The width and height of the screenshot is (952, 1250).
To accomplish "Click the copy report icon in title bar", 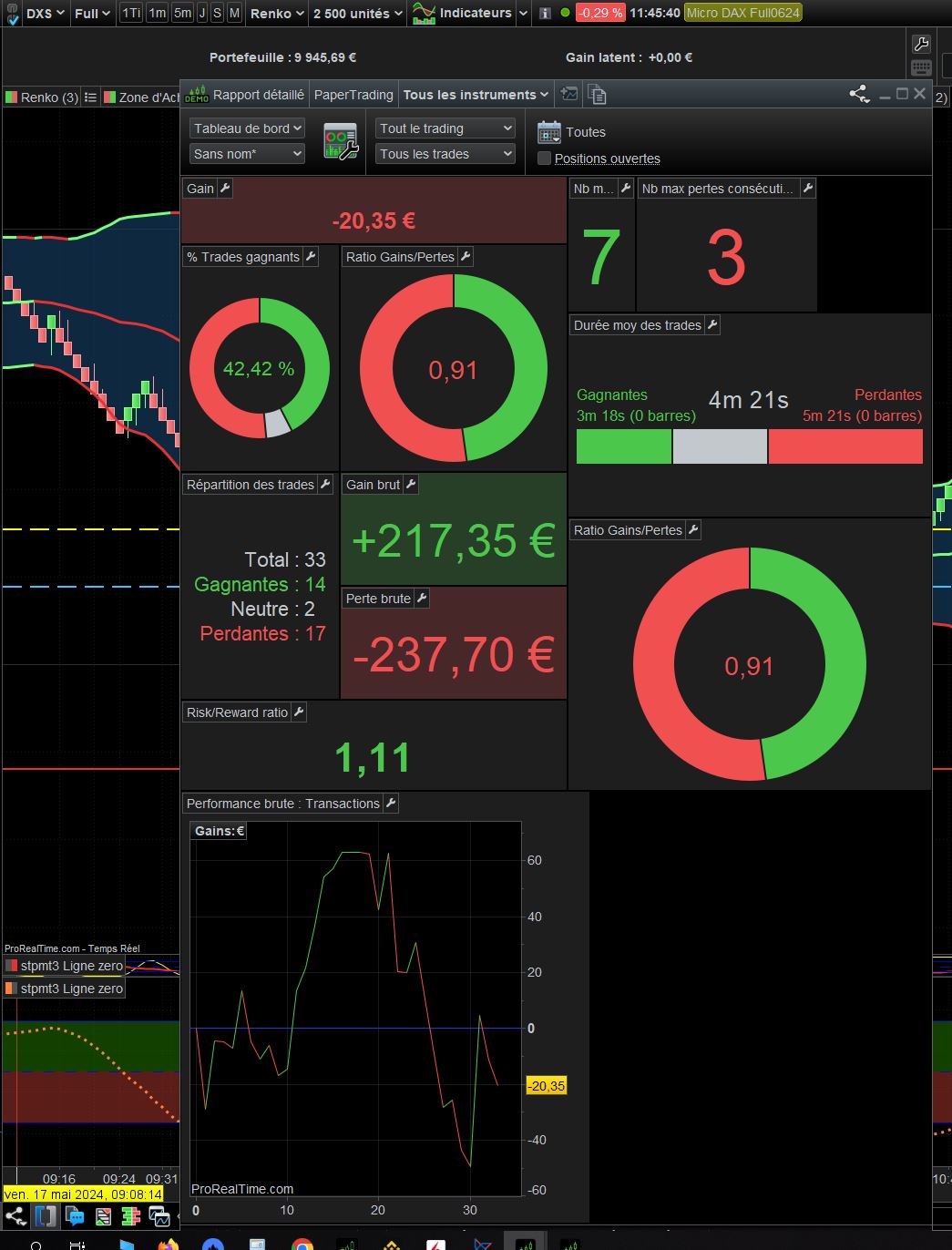I will point(597,94).
